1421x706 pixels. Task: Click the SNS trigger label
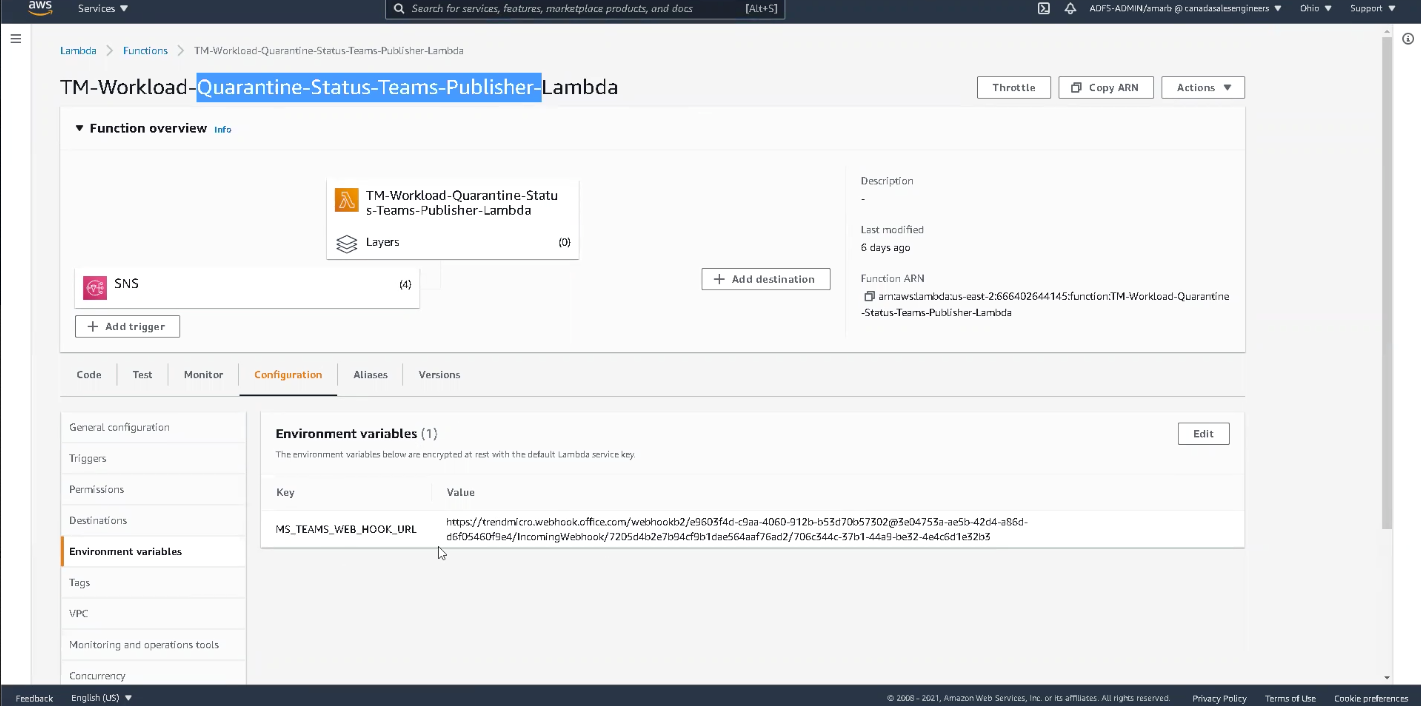(126, 284)
